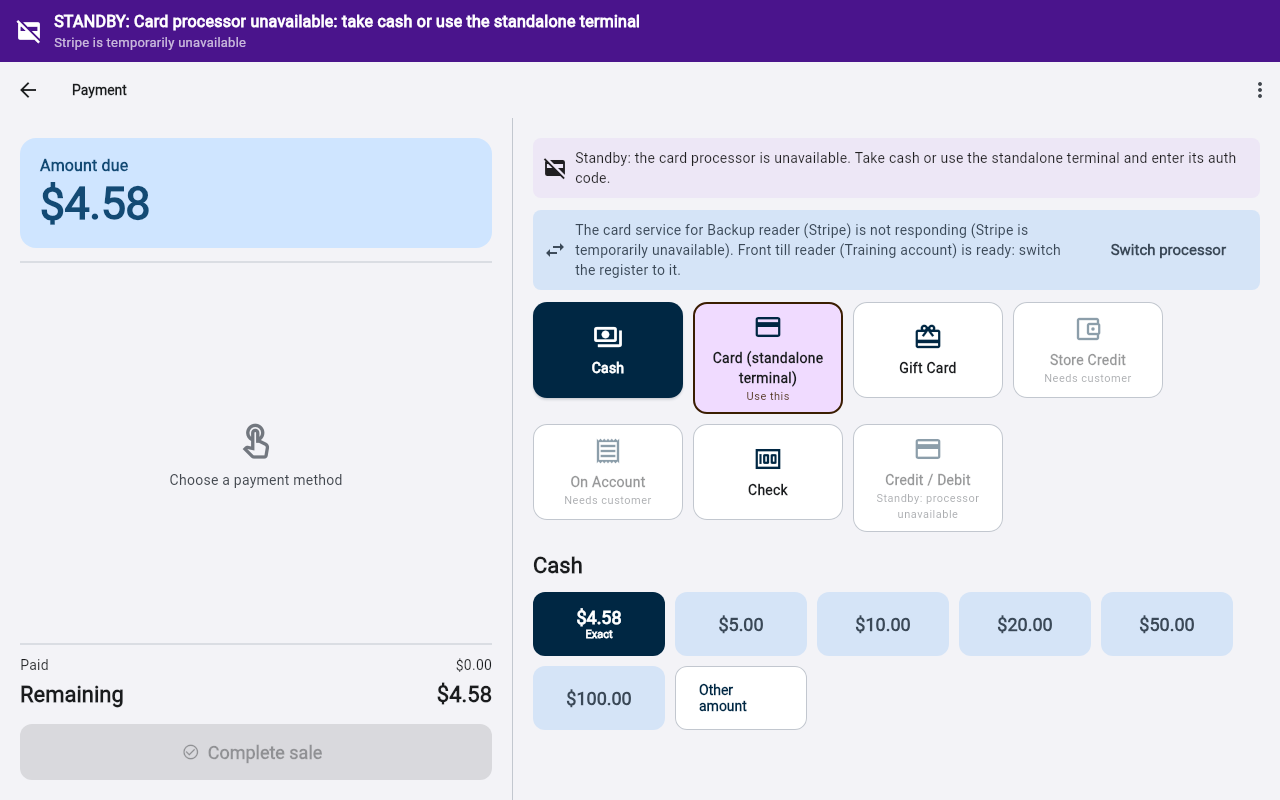Click the Paid $0.00 value
1280x800 pixels.
pos(474,665)
